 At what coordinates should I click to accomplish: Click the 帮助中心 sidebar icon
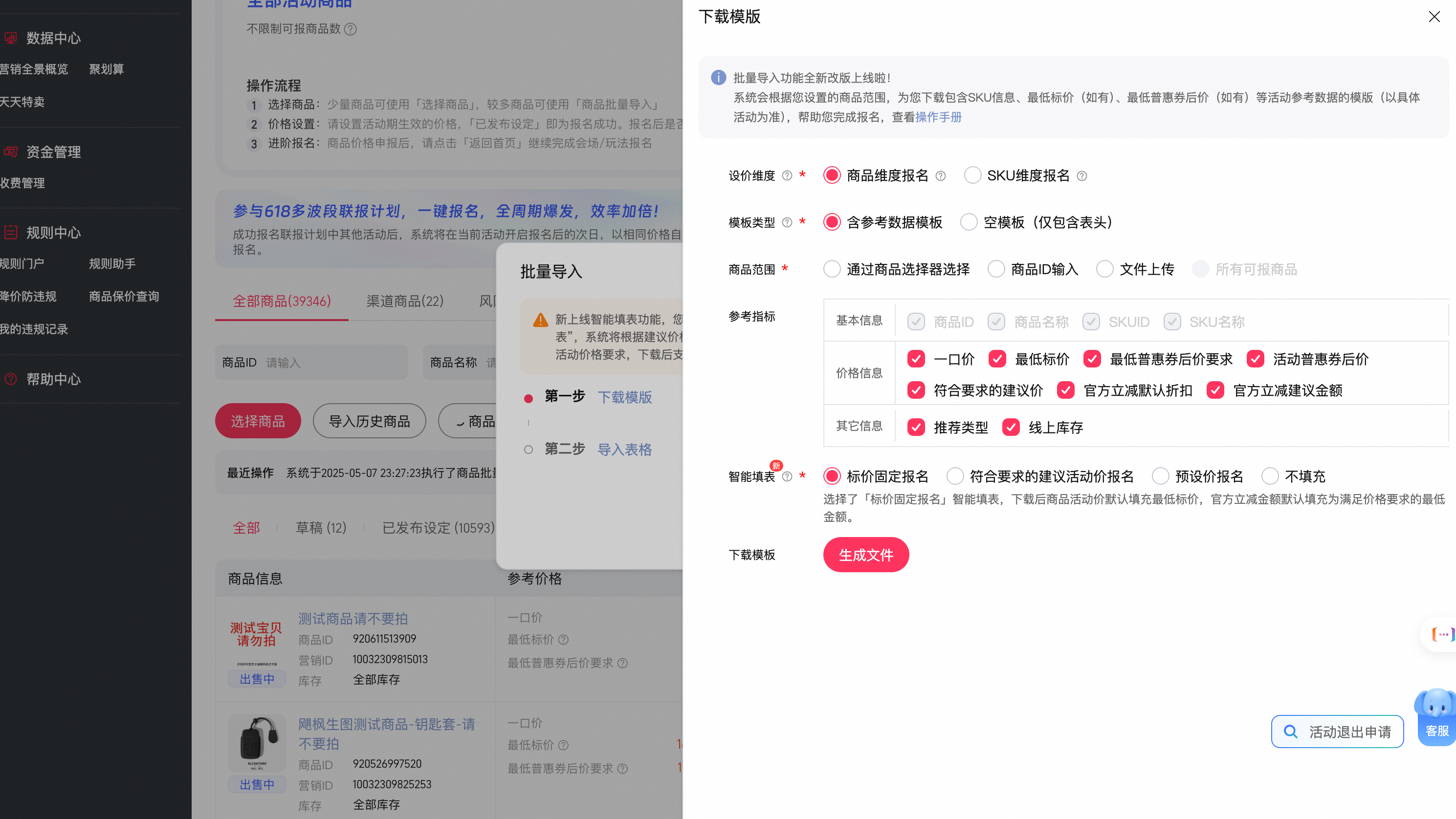(x=11, y=379)
